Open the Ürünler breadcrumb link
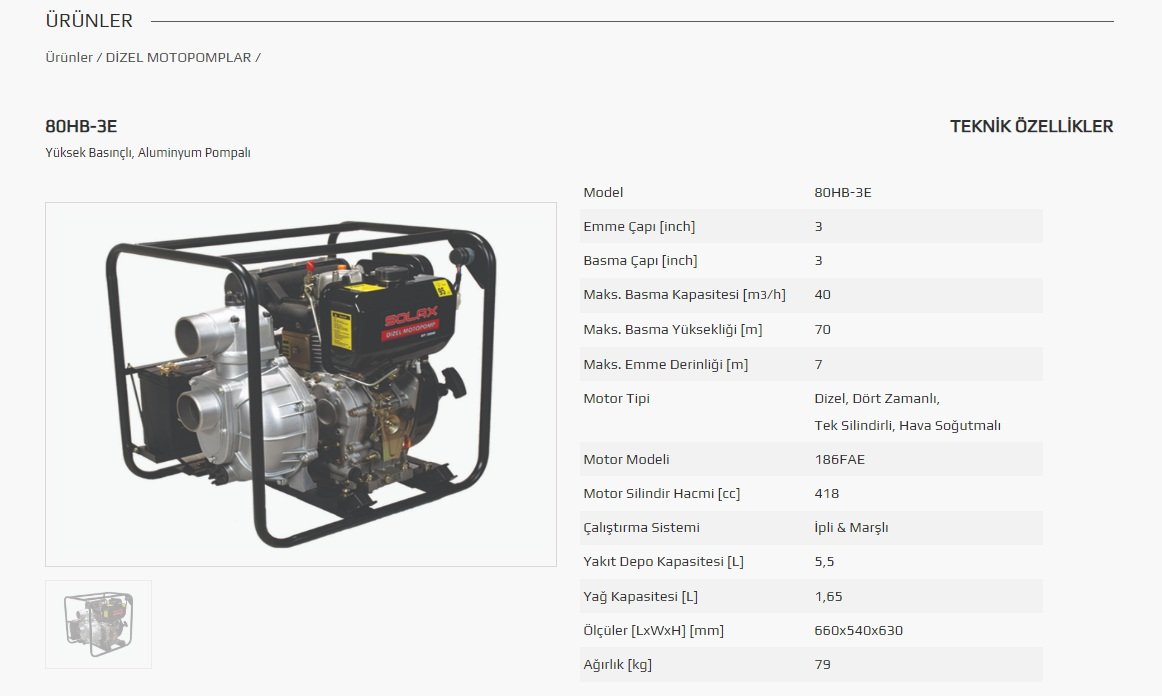The image size is (1162, 696). pyautogui.click(x=69, y=57)
